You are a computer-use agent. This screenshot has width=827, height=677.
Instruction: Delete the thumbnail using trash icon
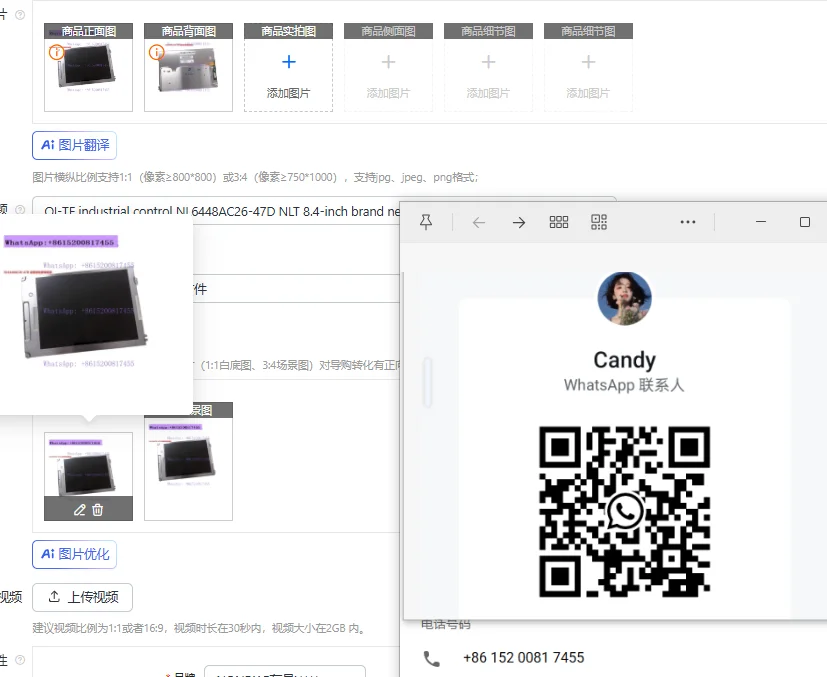tap(98, 510)
